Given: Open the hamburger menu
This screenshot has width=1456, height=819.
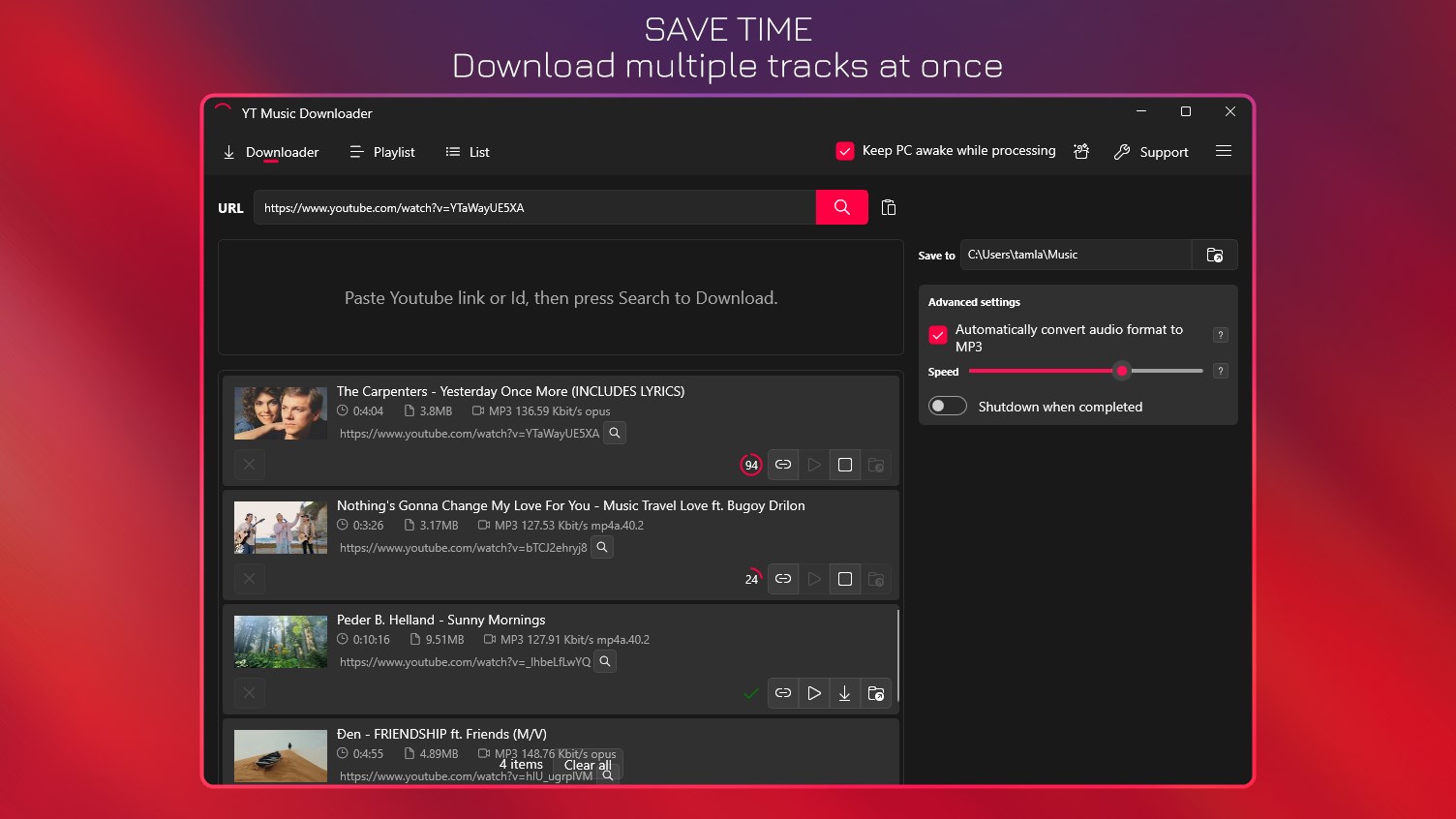Looking at the screenshot, I should (1224, 151).
